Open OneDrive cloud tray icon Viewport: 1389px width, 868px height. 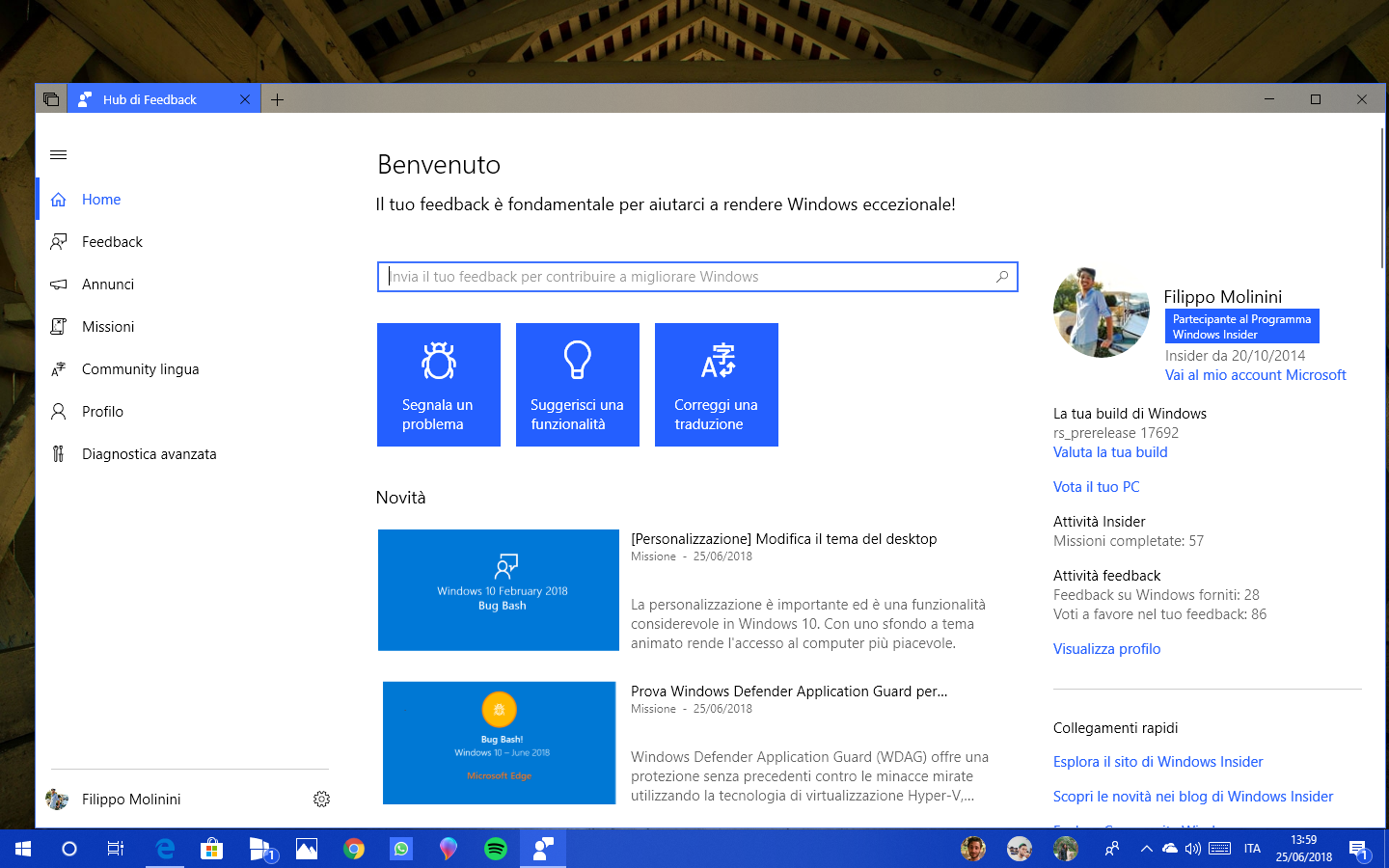click(x=1170, y=849)
